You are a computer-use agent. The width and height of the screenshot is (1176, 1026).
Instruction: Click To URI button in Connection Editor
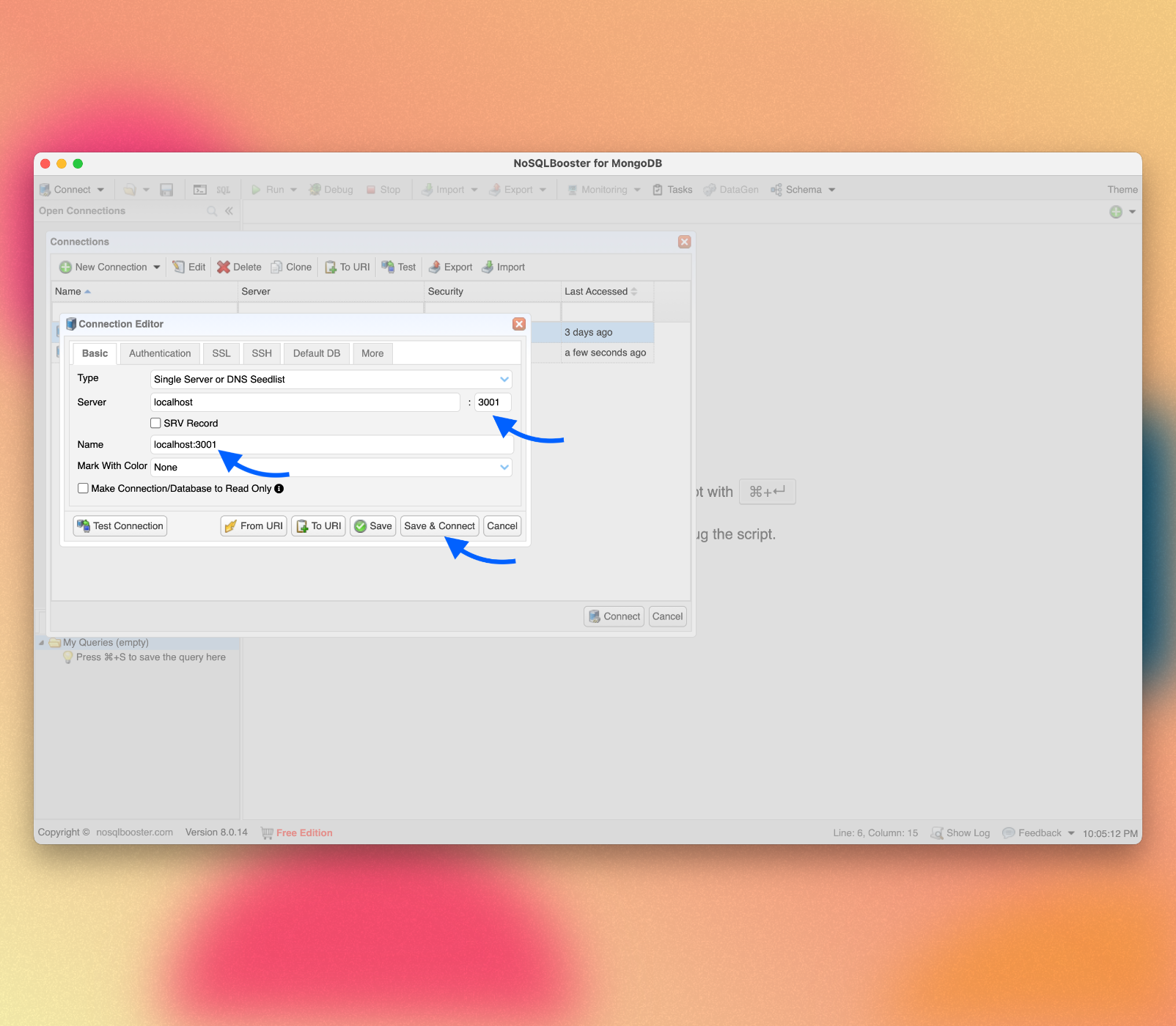click(x=318, y=526)
